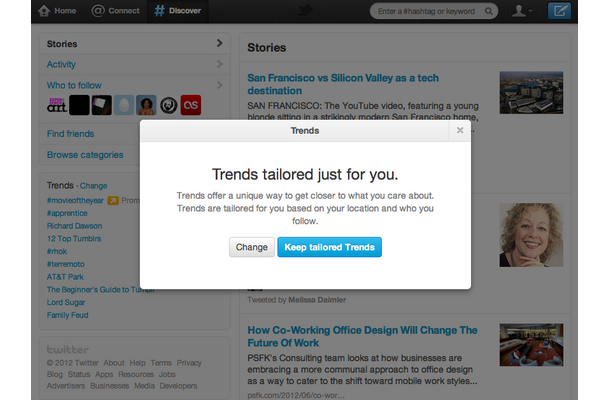Click the compose new tweet icon
610x400 pixels.
[x=559, y=11]
